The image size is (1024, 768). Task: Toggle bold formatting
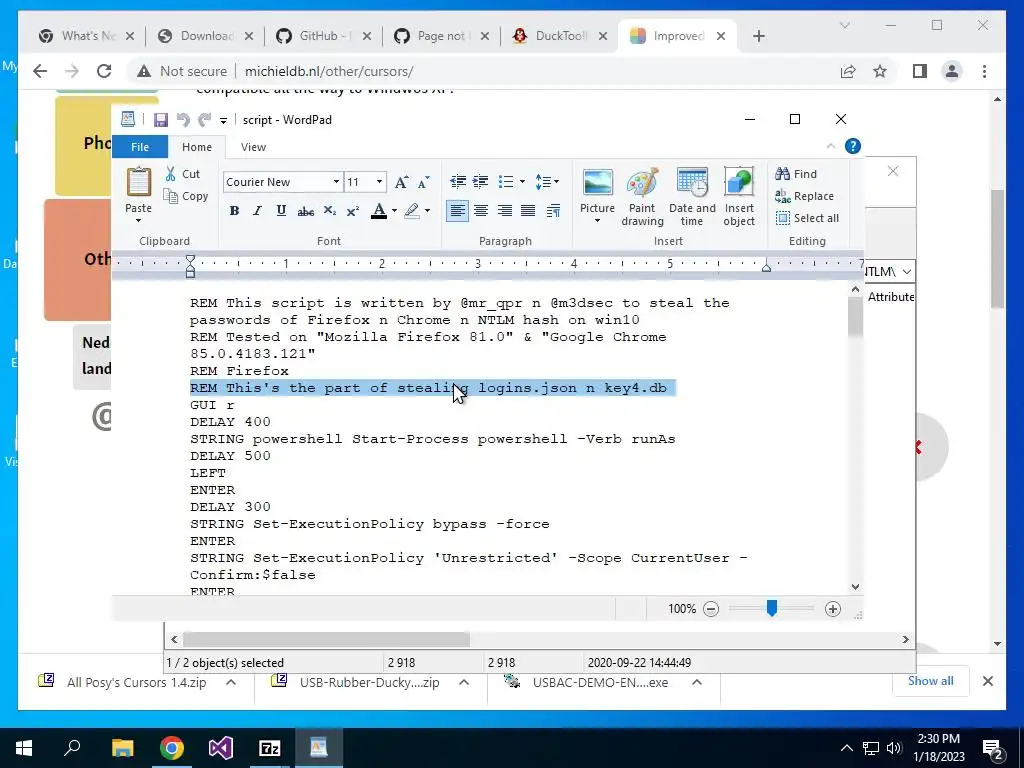pos(234,210)
